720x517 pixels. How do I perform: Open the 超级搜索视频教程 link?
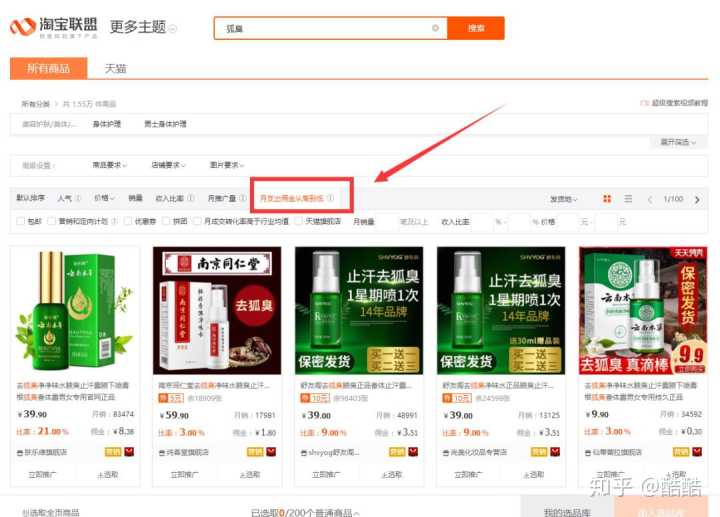click(x=675, y=103)
